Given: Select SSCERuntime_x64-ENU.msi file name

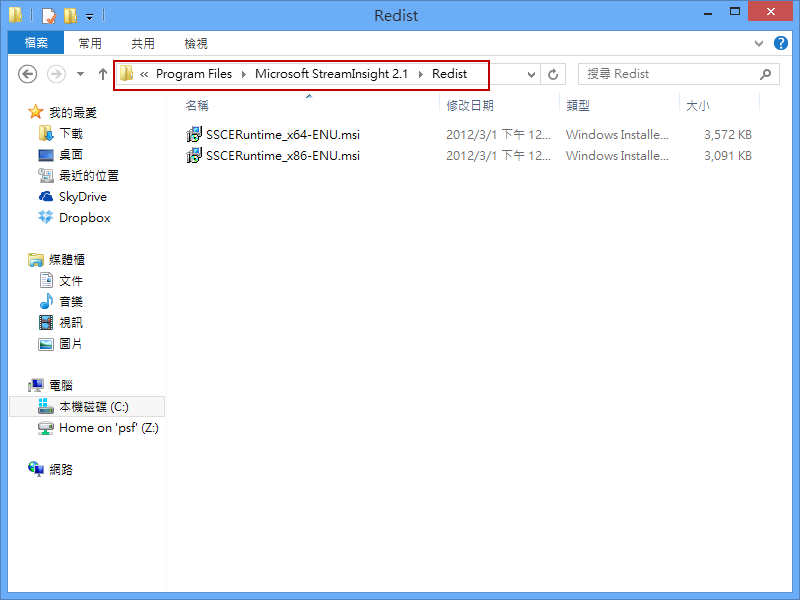Looking at the screenshot, I should click(283, 135).
